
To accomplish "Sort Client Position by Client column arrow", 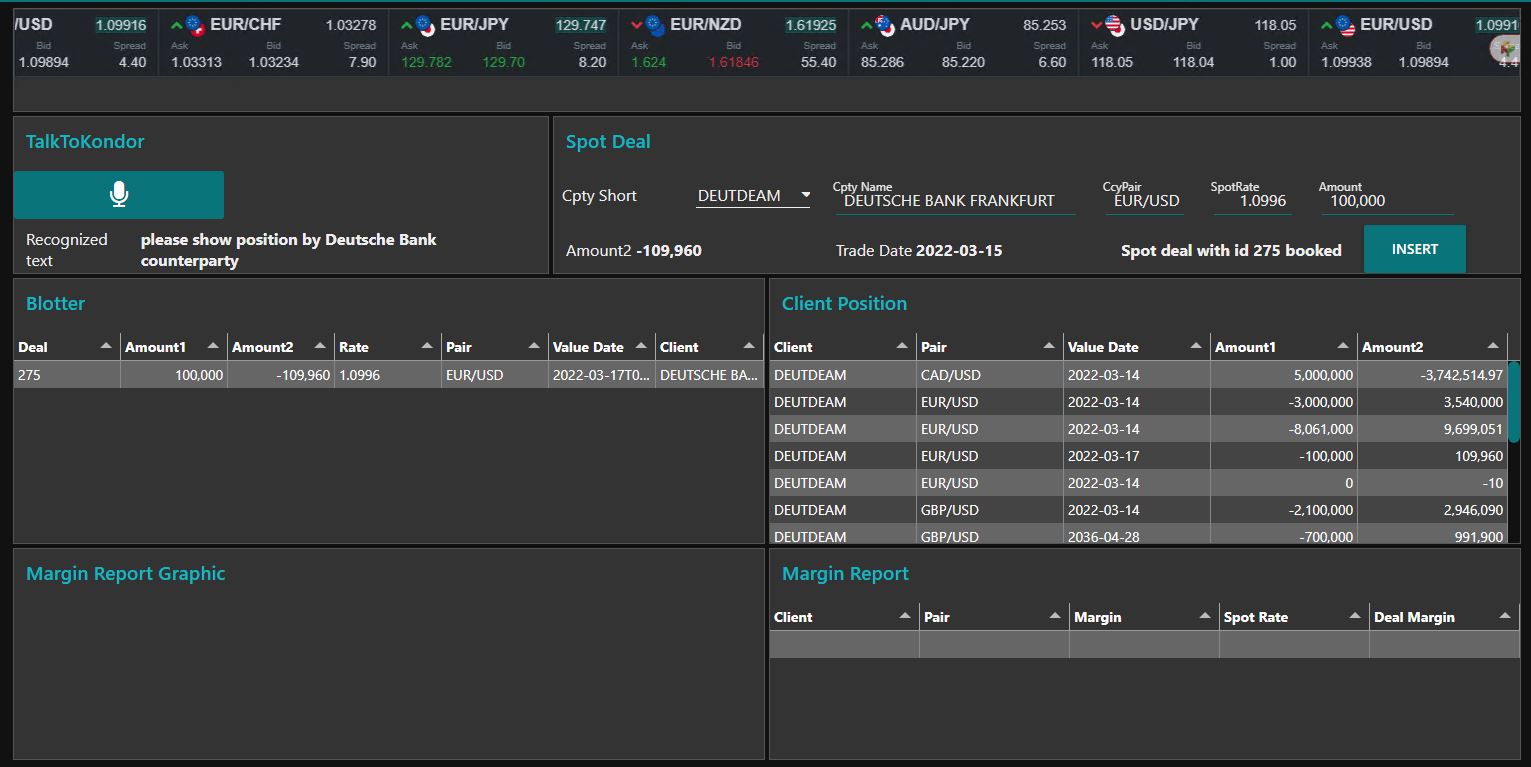I will 902,346.
